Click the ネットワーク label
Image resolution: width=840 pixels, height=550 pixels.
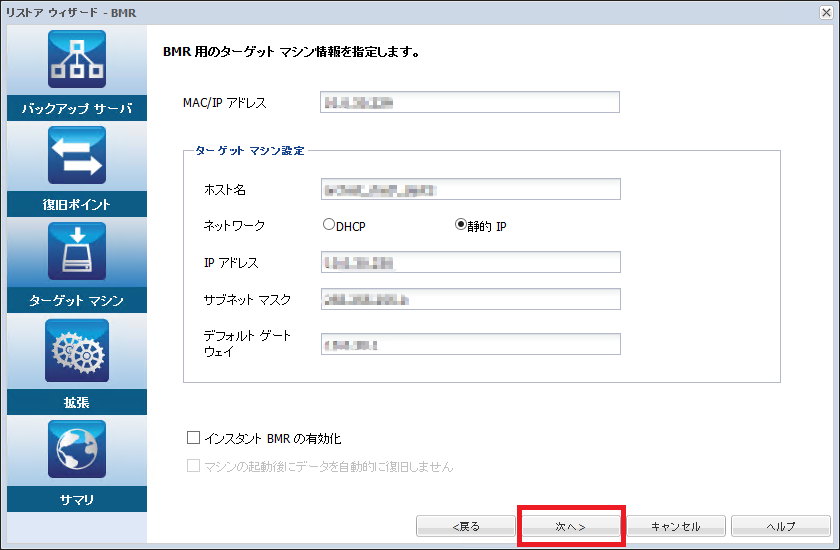click(234, 225)
